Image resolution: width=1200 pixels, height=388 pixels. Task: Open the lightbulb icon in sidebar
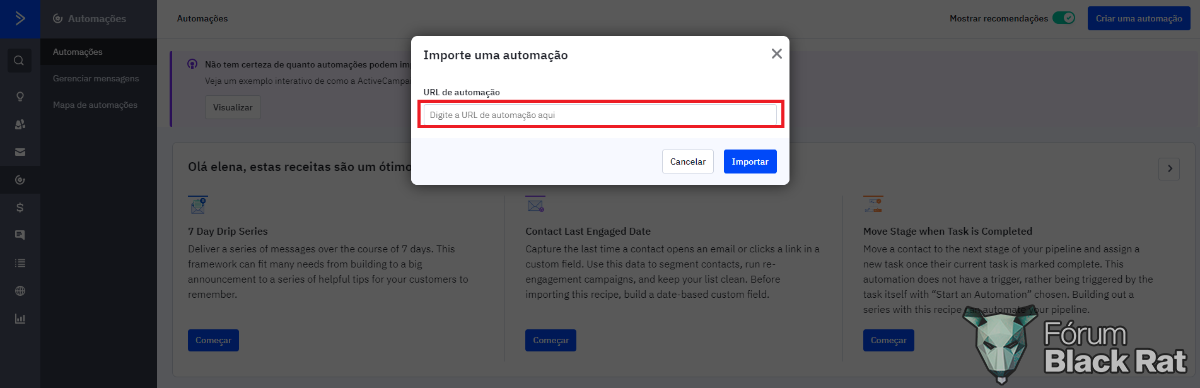20,97
